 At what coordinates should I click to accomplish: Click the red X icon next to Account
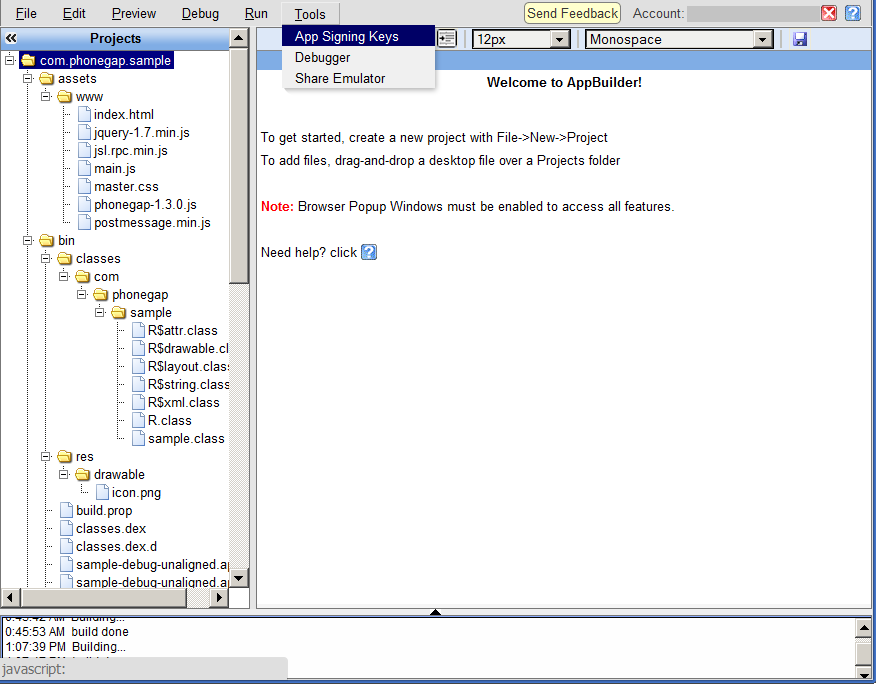(829, 13)
